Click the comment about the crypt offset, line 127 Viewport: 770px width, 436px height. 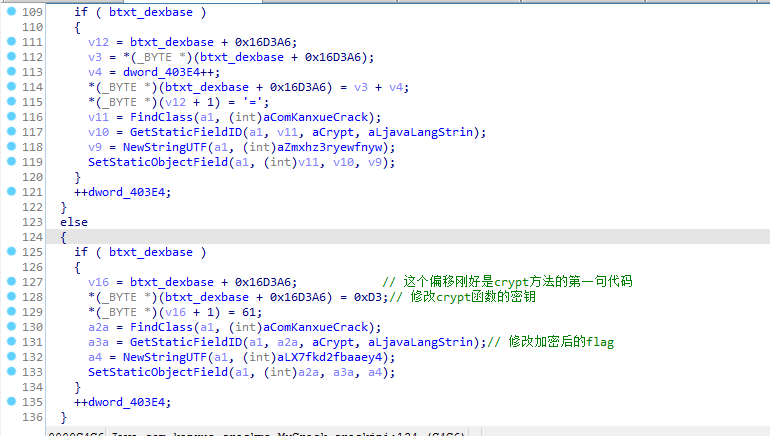(x=507, y=281)
